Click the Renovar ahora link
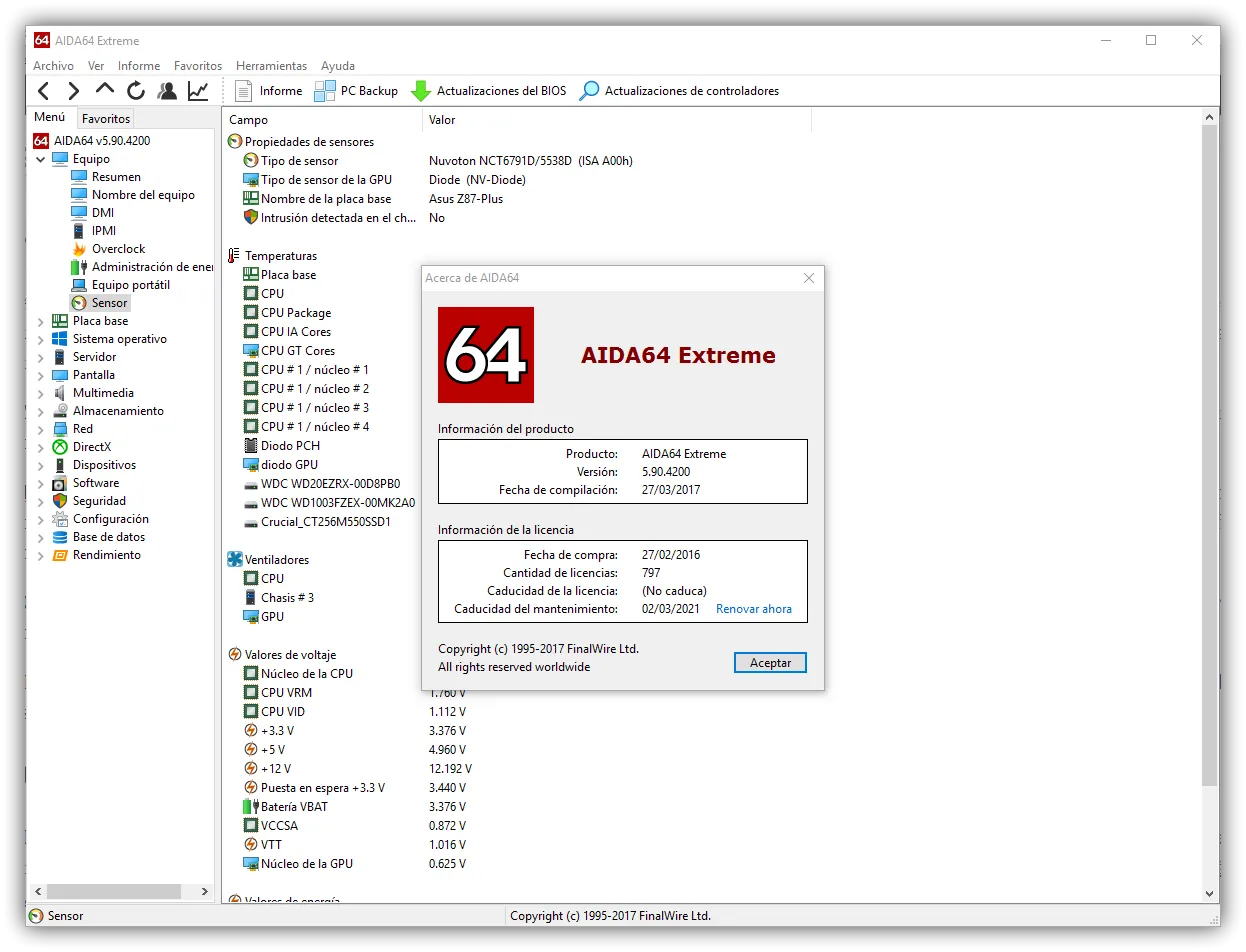Screen dimensions: 1246x952 pos(754,609)
